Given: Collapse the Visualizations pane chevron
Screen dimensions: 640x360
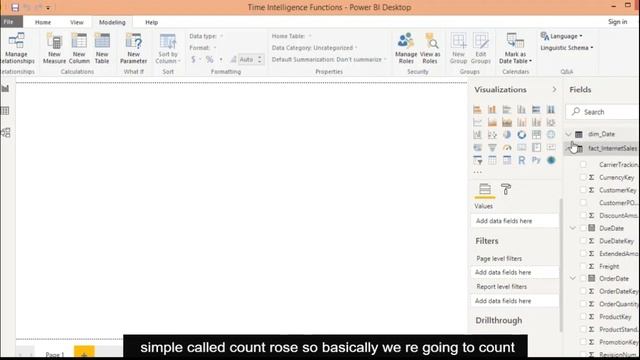Looking at the screenshot, I should 554,89.
